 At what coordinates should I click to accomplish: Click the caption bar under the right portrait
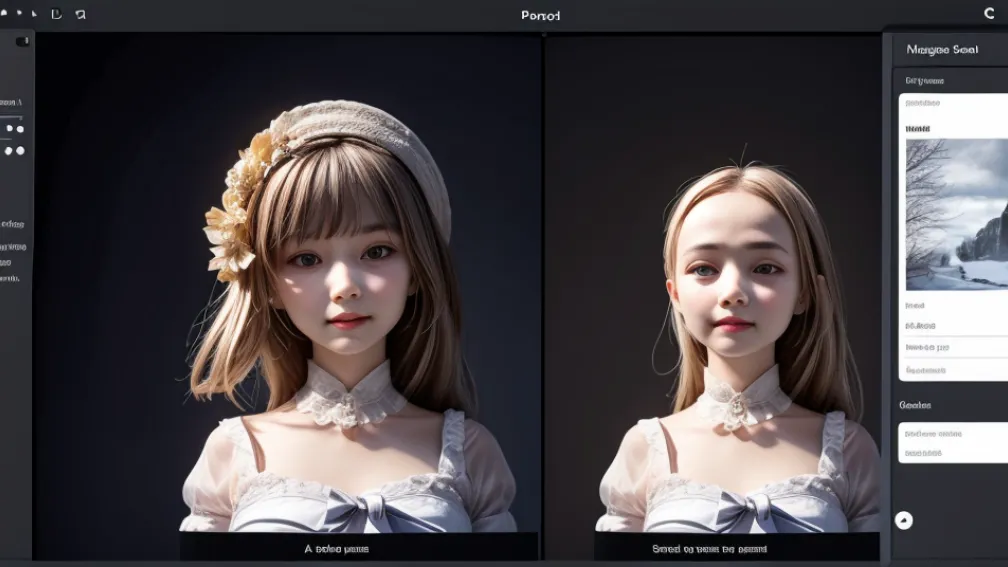[736, 548]
